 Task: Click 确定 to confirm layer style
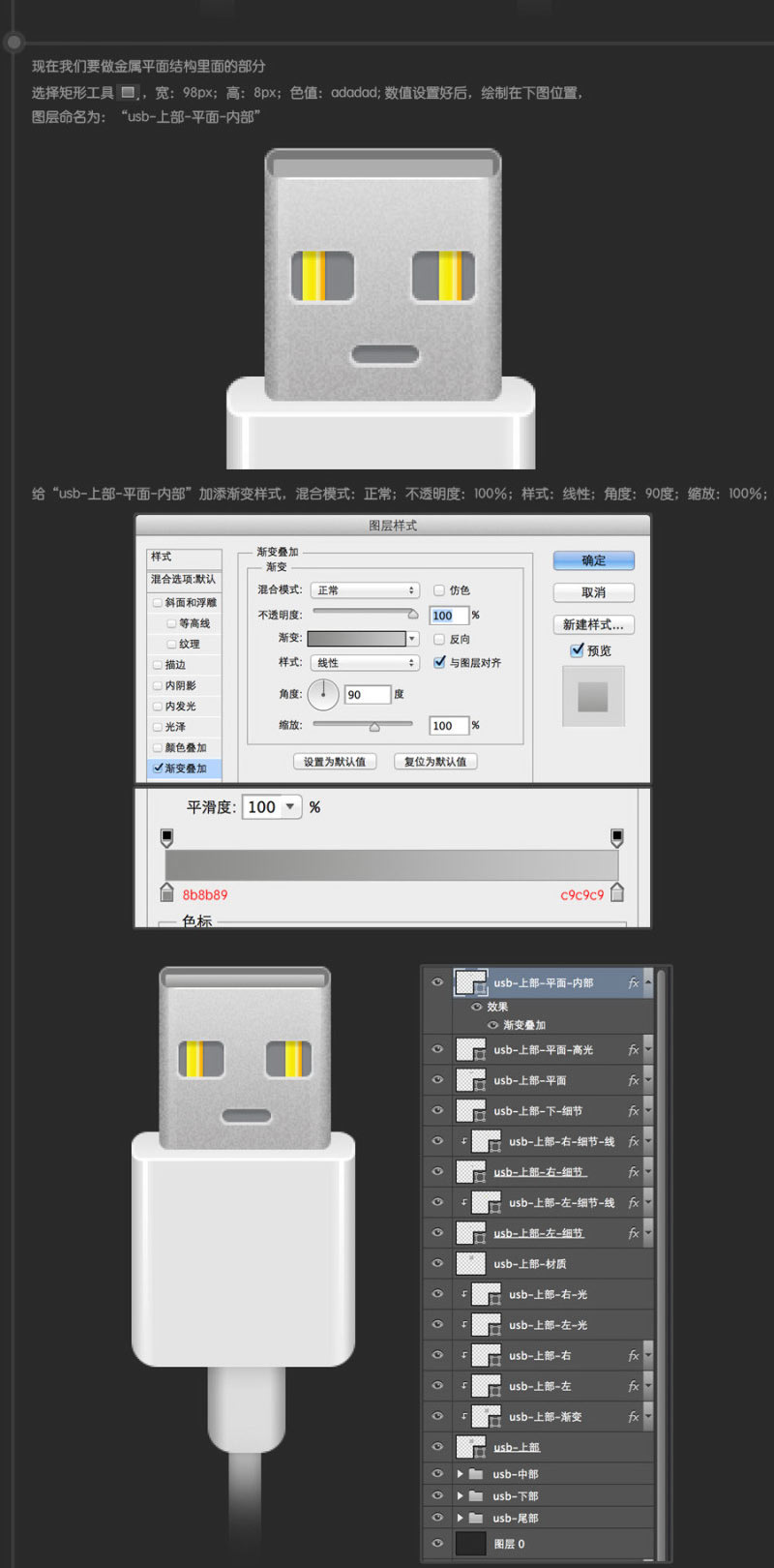coord(594,560)
